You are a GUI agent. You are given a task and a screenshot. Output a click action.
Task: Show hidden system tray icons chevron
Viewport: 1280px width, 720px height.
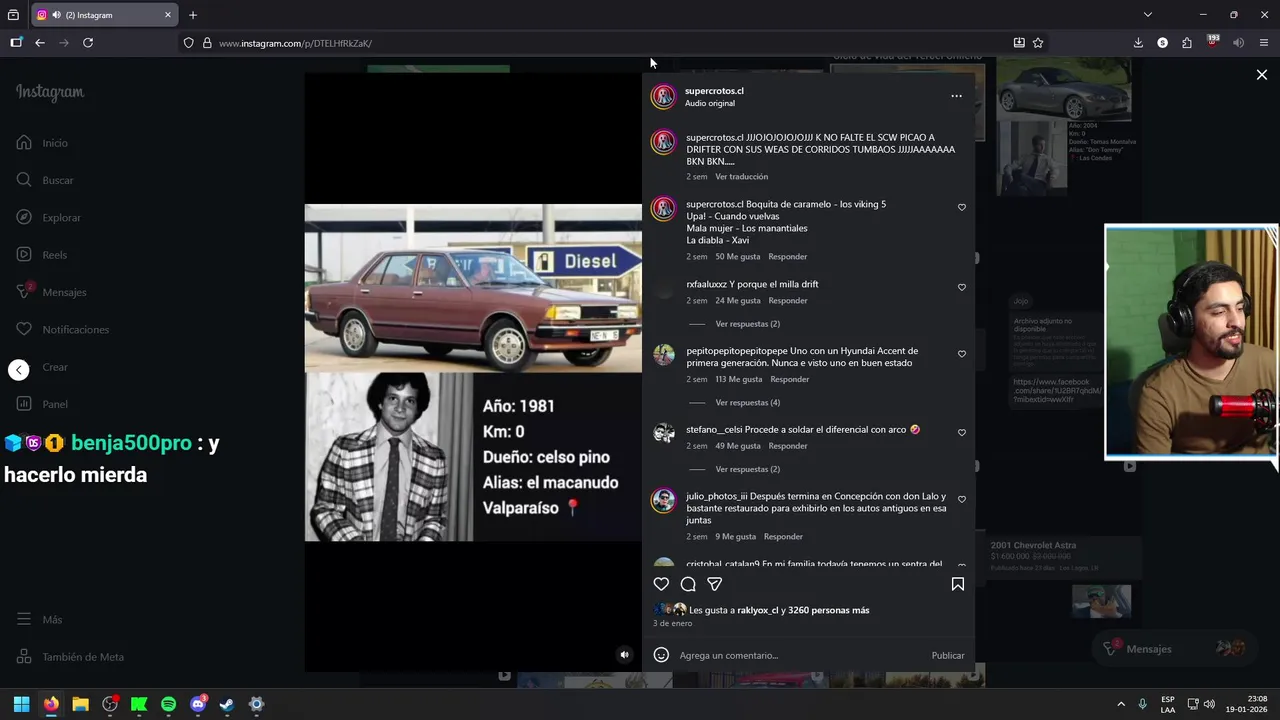(1121, 704)
